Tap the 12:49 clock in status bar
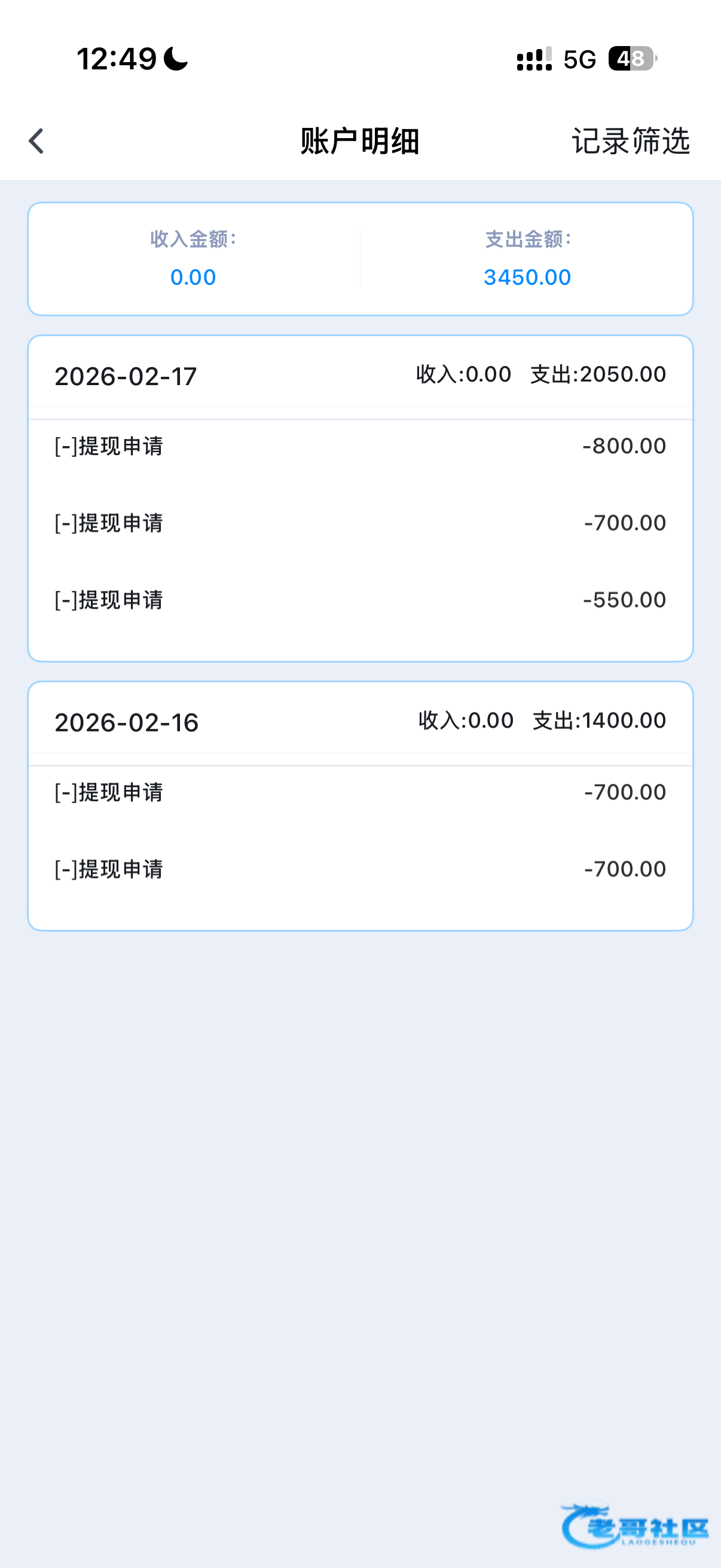Screen dimensions: 721x1568 pyautogui.click(x=117, y=59)
